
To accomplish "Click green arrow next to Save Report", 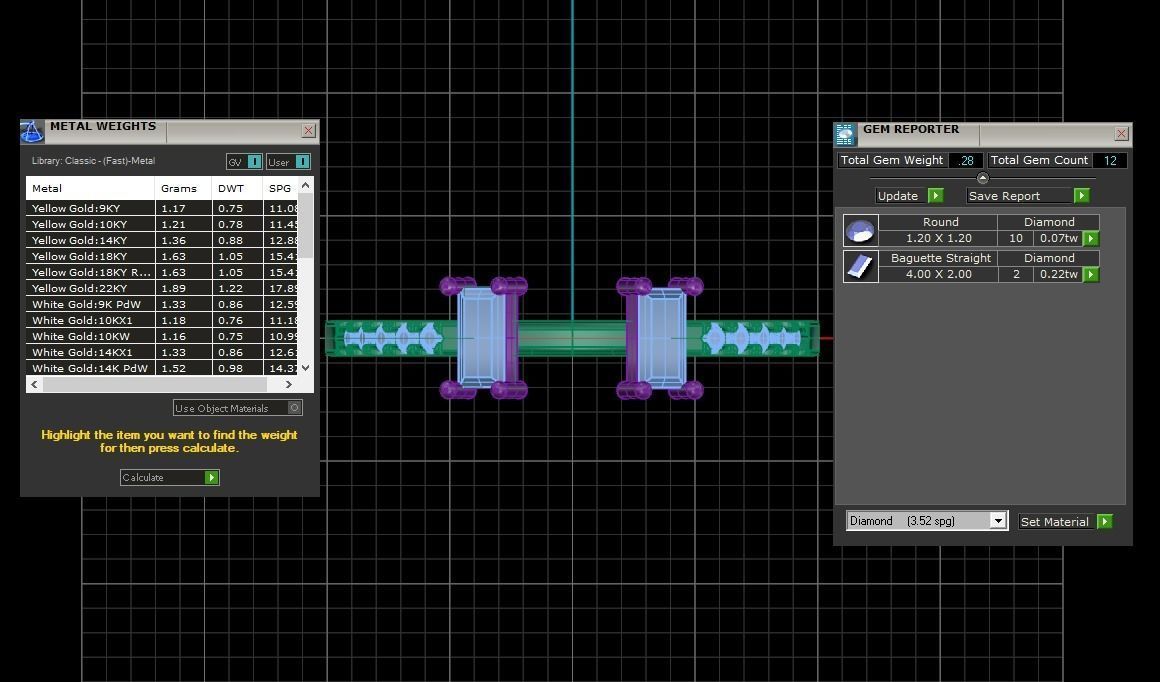I will pyautogui.click(x=1082, y=195).
